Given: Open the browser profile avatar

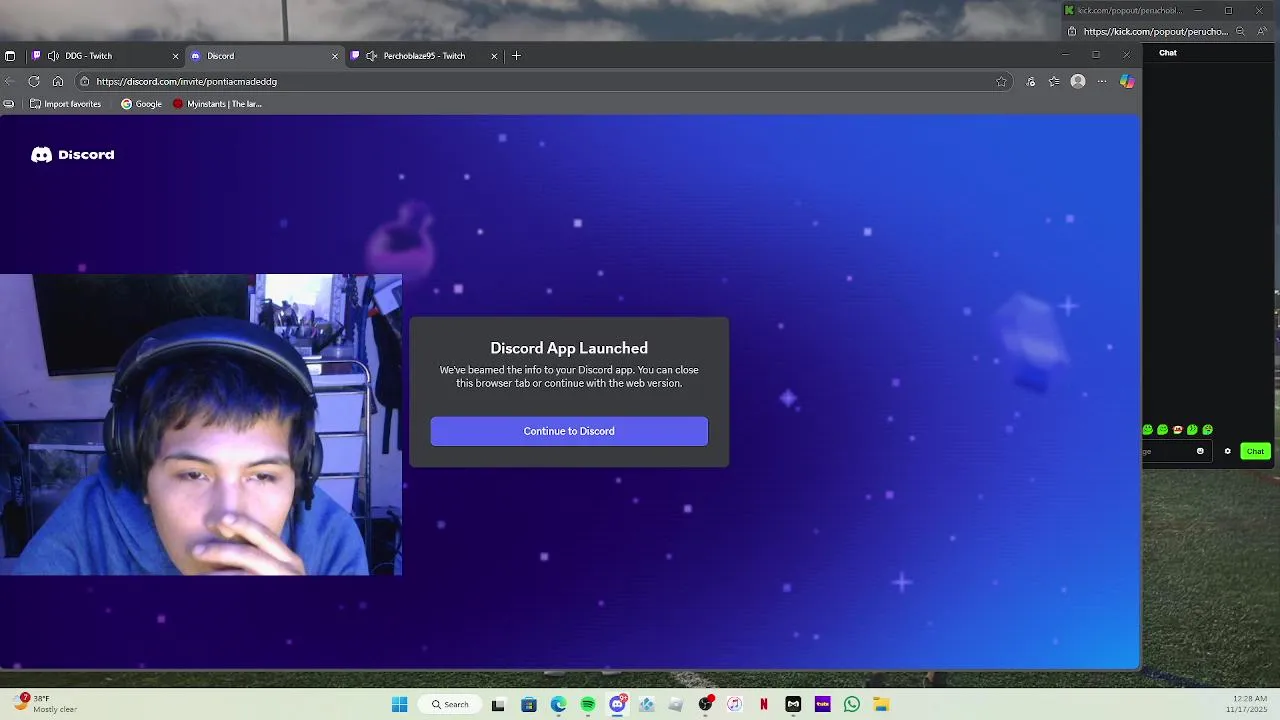Looking at the screenshot, I should [1078, 82].
